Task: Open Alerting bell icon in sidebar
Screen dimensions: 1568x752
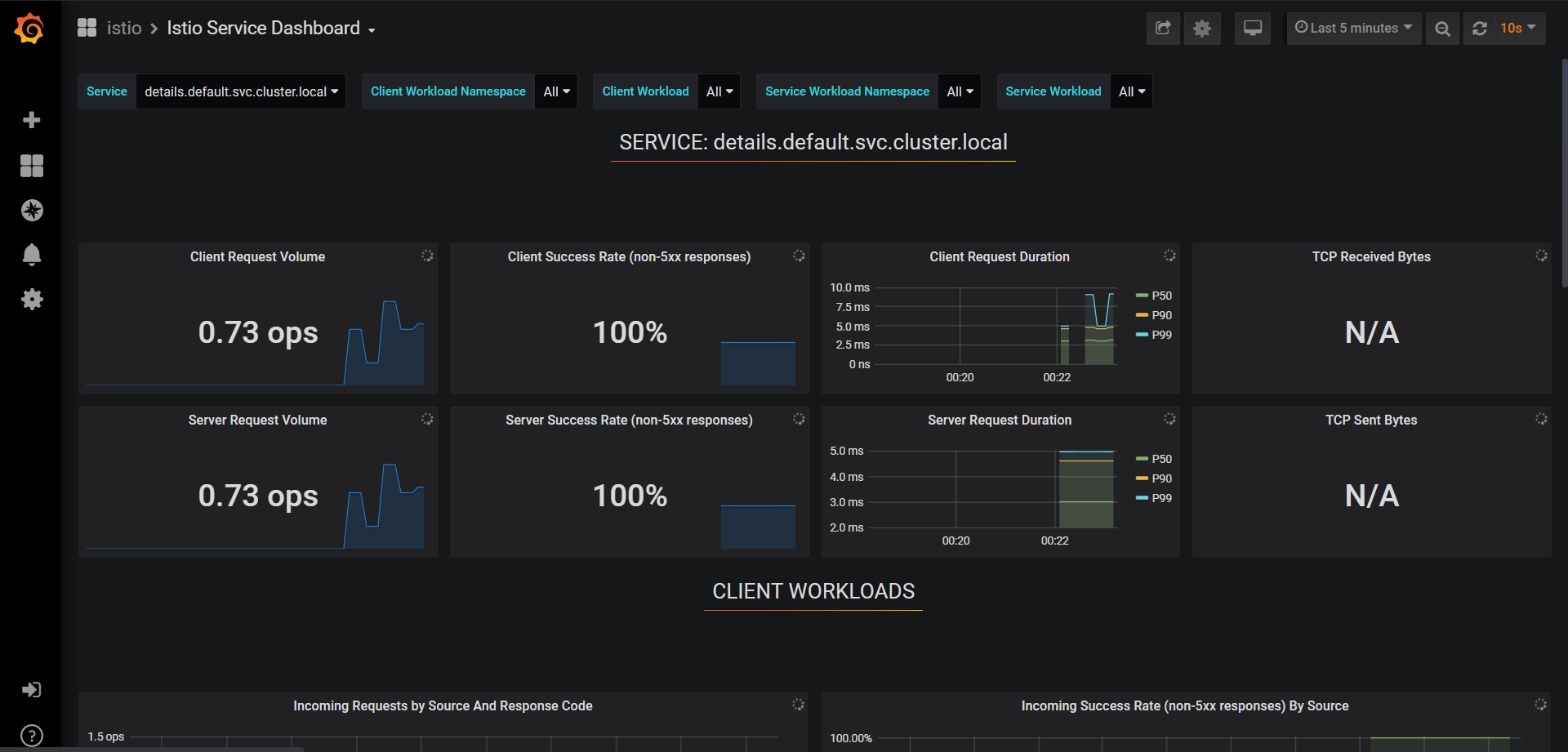Action: coord(32,255)
